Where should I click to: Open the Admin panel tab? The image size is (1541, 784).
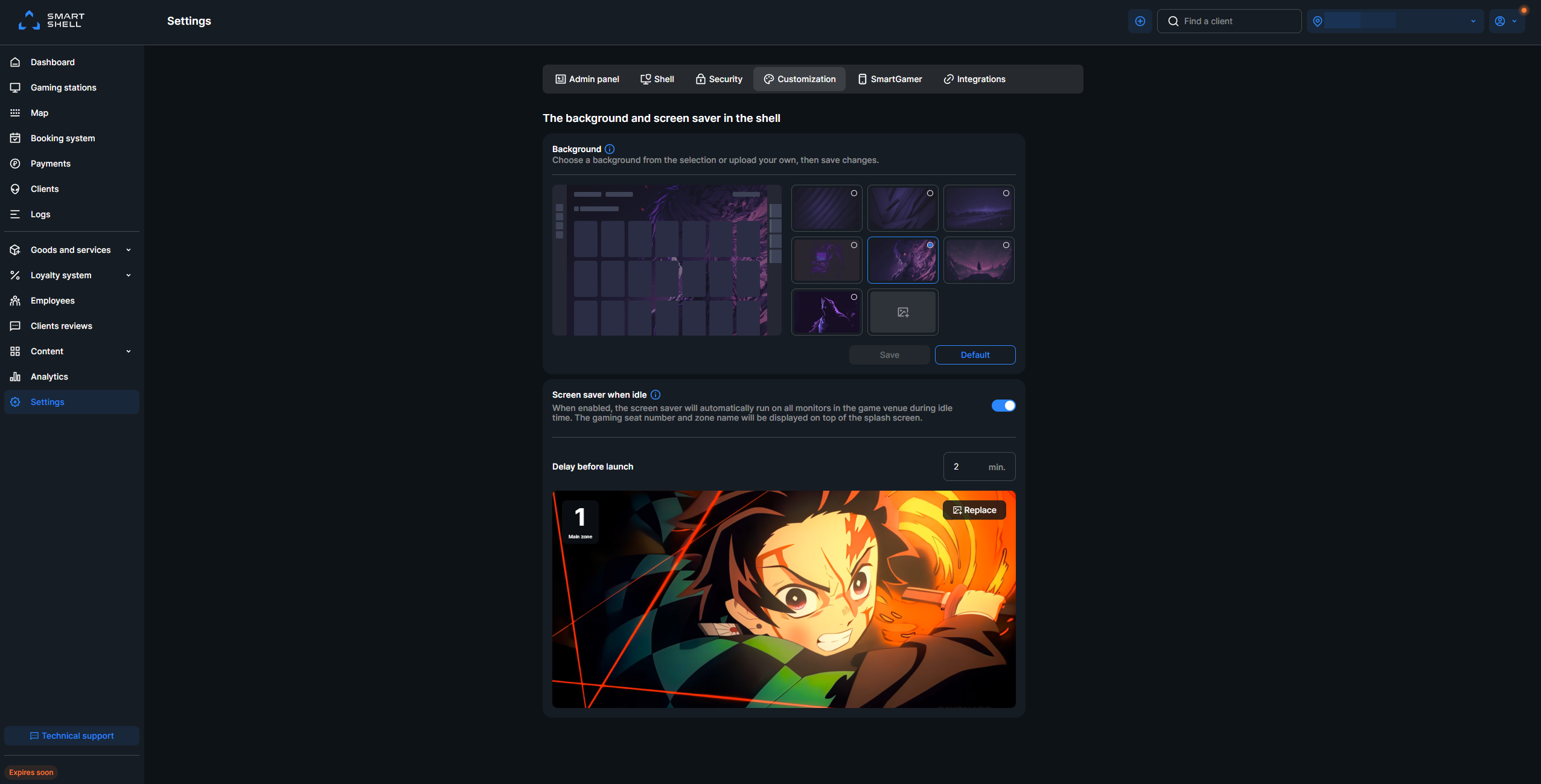(x=587, y=79)
